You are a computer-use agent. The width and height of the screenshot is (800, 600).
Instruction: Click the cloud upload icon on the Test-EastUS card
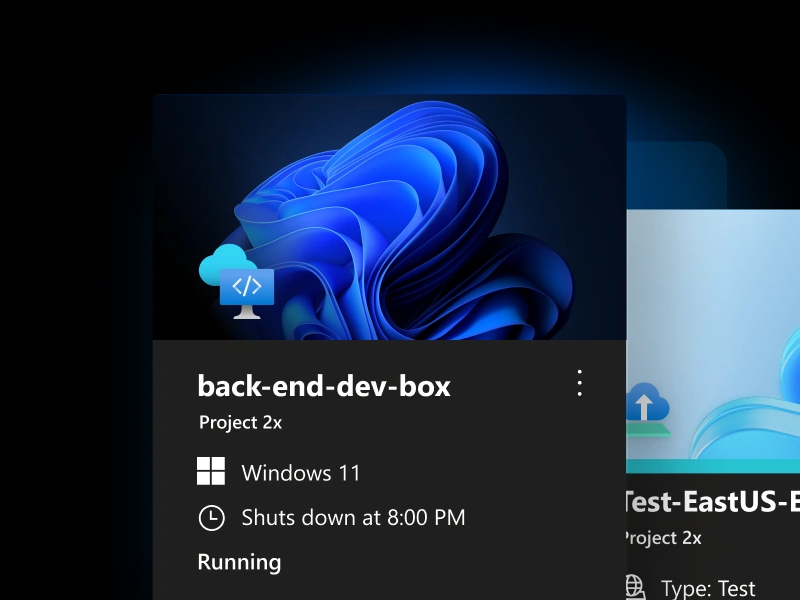pyautogui.click(x=648, y=409)
